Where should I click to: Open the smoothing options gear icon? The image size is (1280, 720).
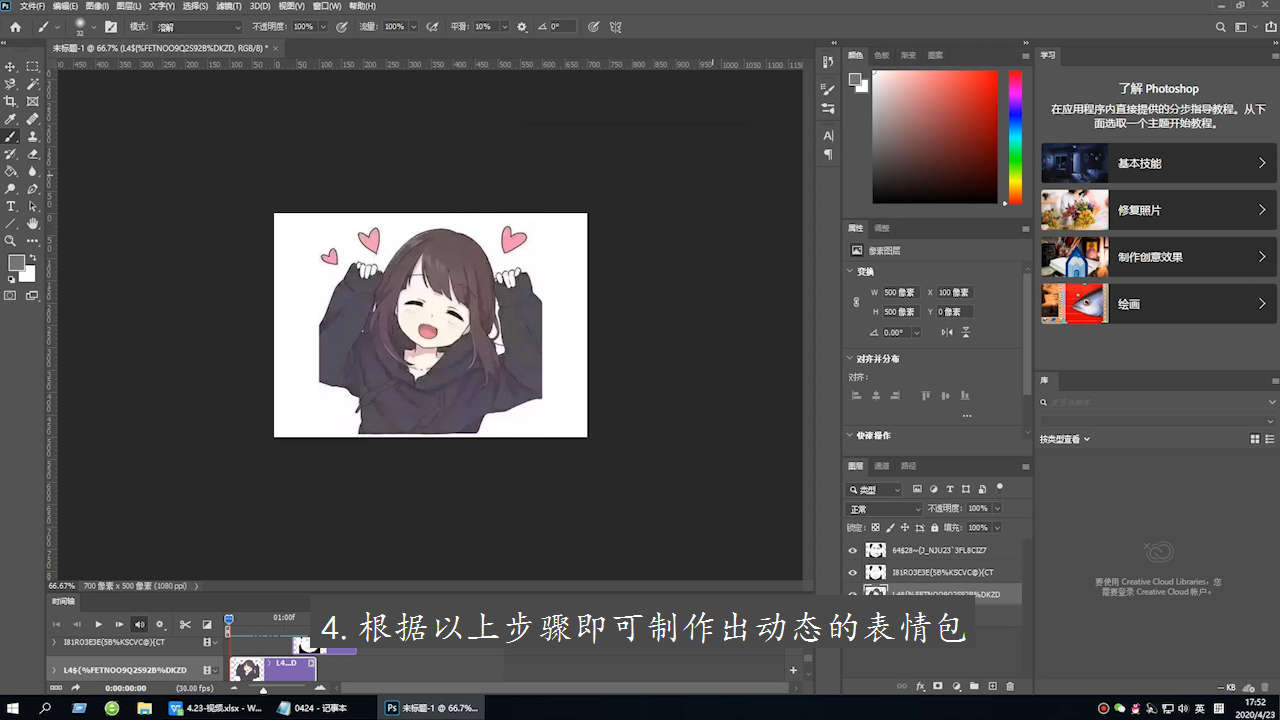521,27
